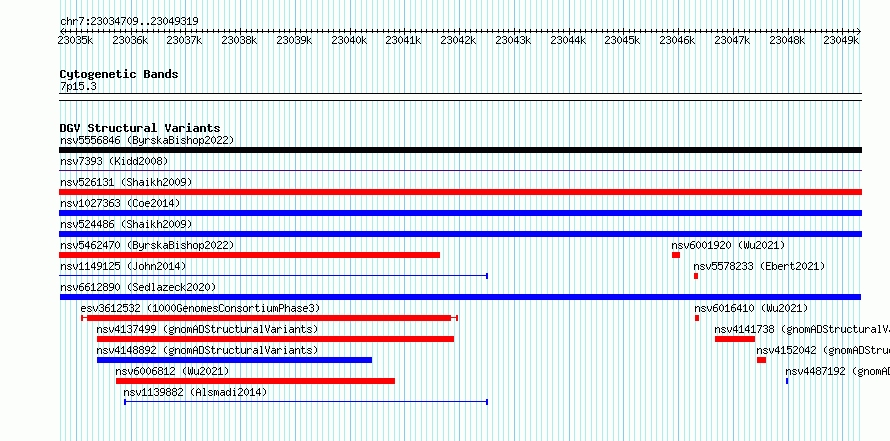Click the tiny red nsv5578233 variant marker
This screenshot has width=890, height=441.
pos(696,276)
